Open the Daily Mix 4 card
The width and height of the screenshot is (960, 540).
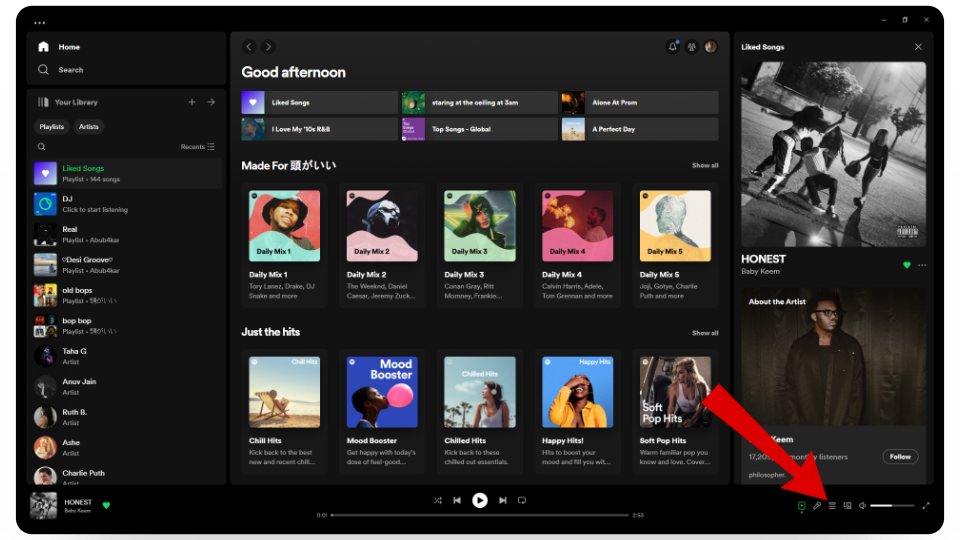point(577,245)
